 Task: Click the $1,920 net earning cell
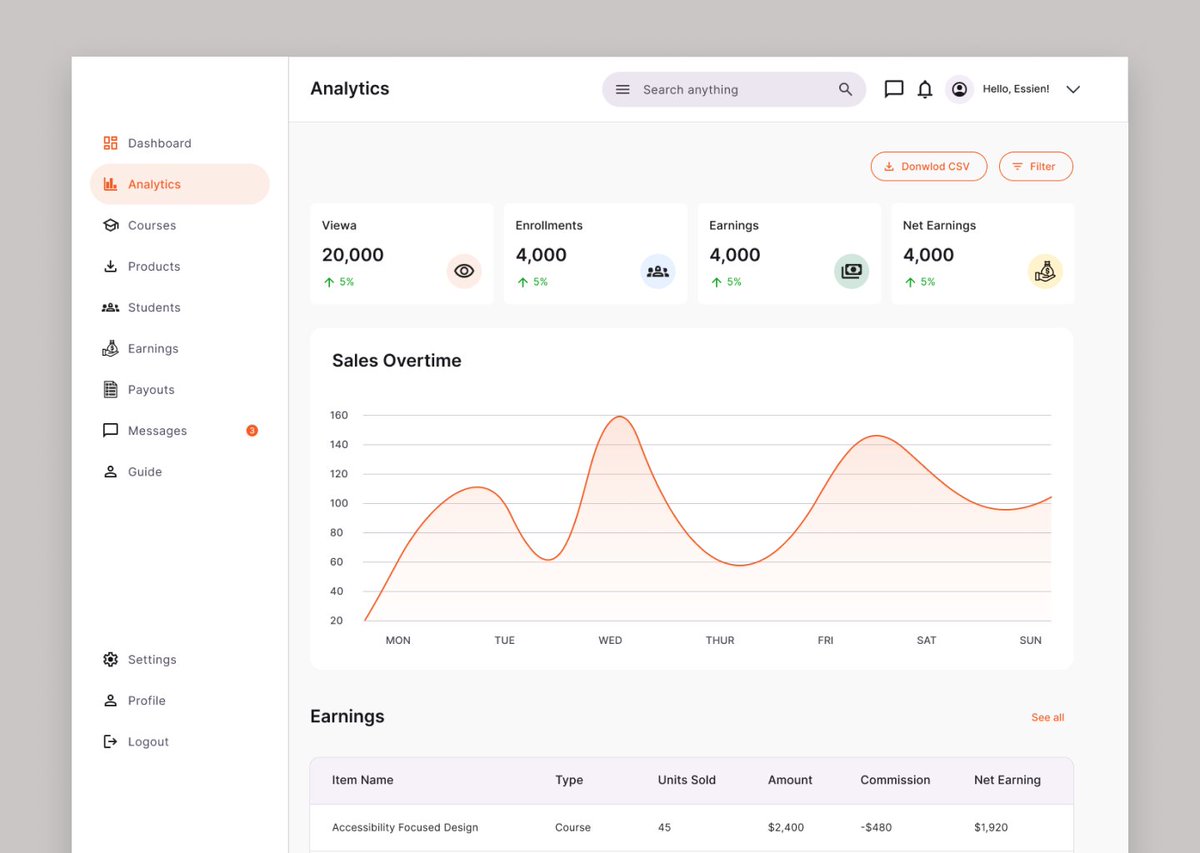(991, 827)
